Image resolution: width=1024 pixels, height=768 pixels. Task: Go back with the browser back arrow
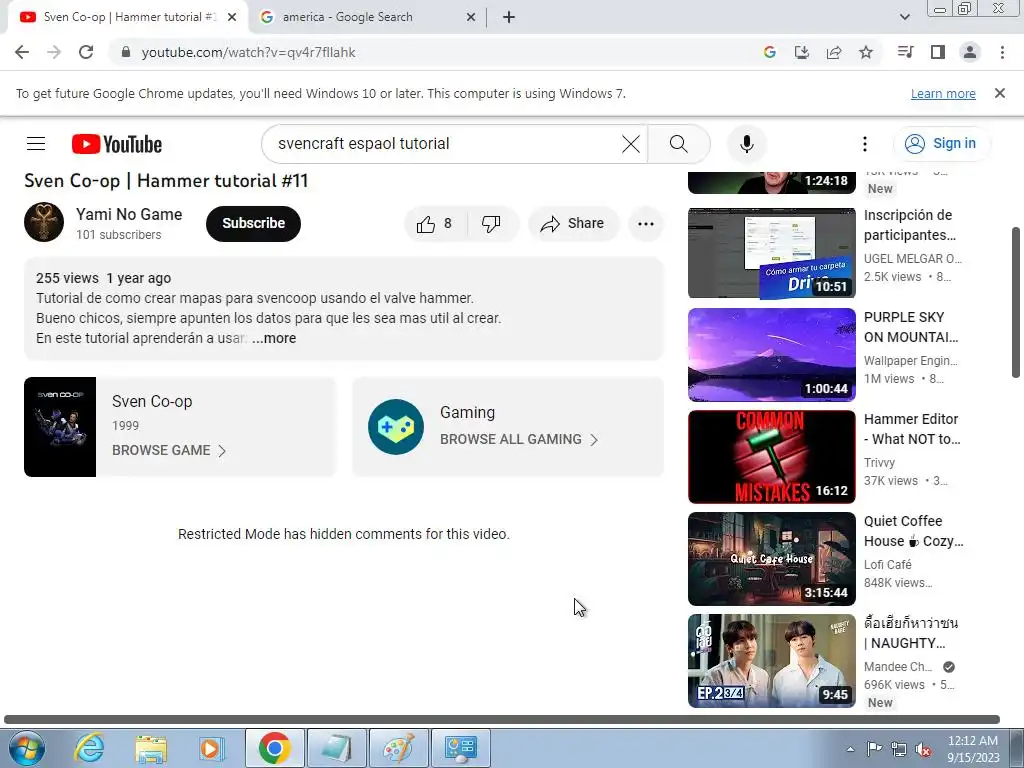22,52
